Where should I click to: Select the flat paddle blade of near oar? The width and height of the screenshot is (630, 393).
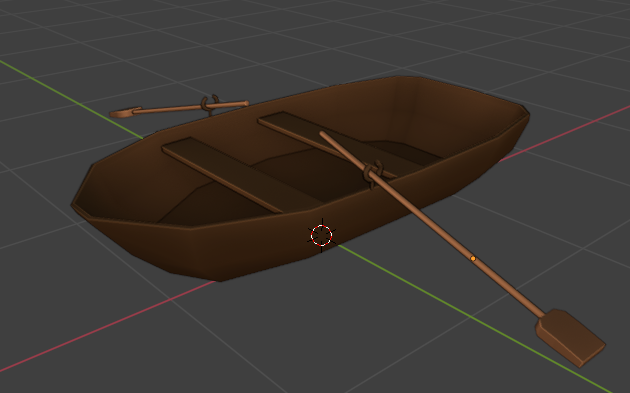pos(570,338)
